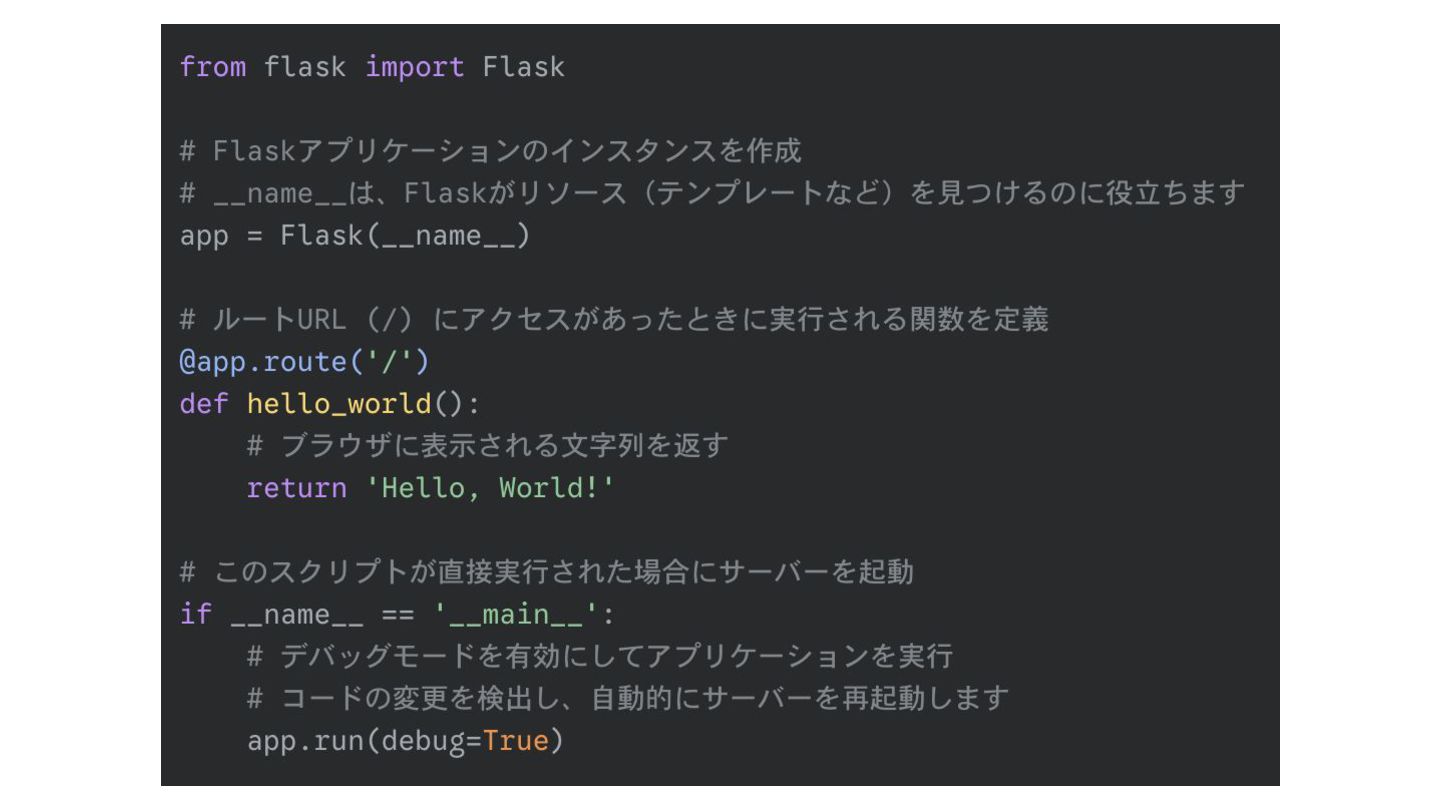
Task: Click the 'hello_world' function name
Action: point(339,404)
